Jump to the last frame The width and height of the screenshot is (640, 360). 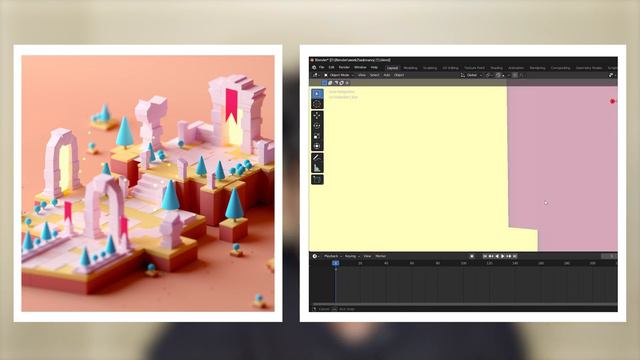[515, 256]
